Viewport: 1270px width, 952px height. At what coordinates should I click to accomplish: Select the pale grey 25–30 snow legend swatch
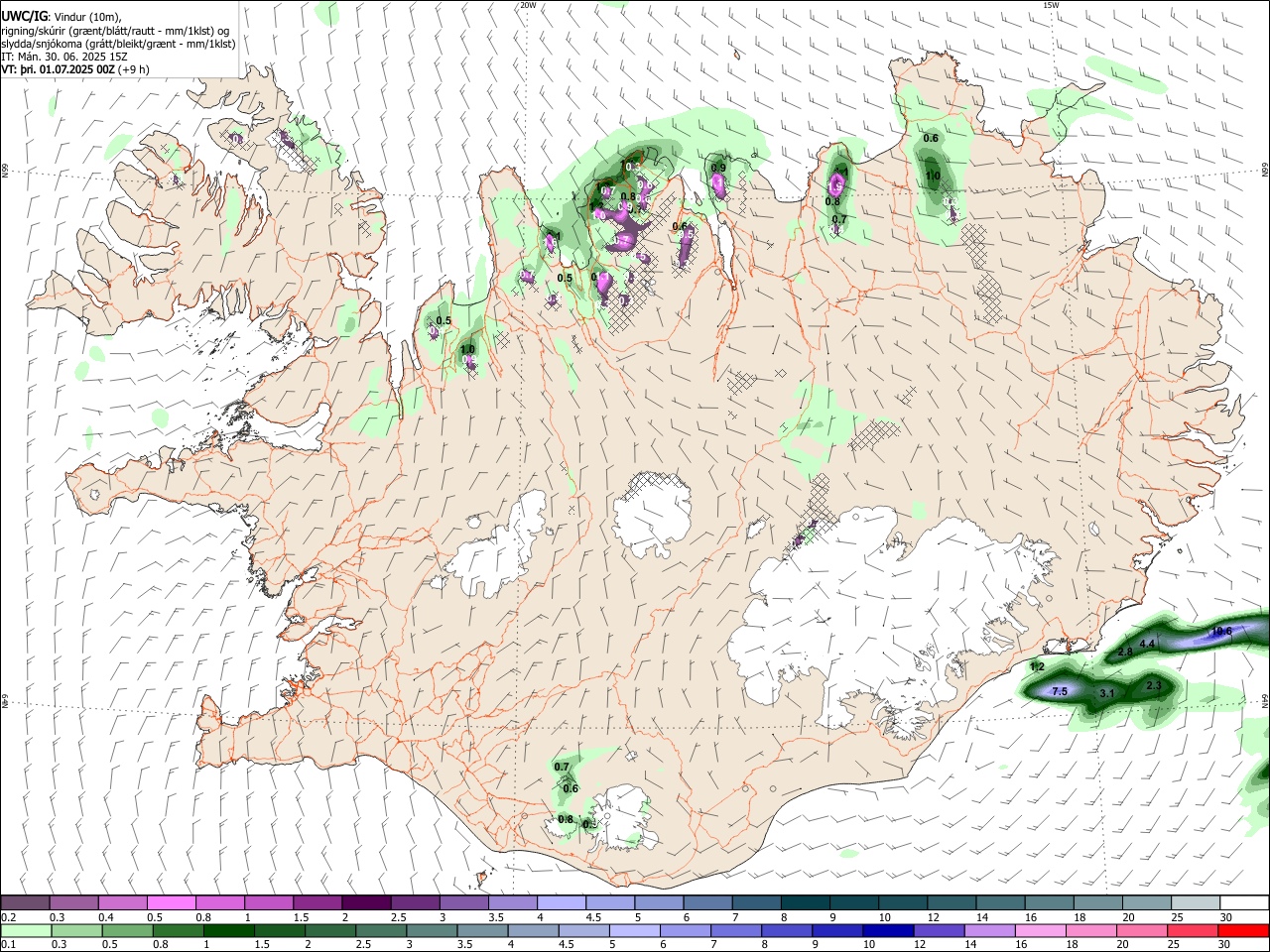[1195, 902]
